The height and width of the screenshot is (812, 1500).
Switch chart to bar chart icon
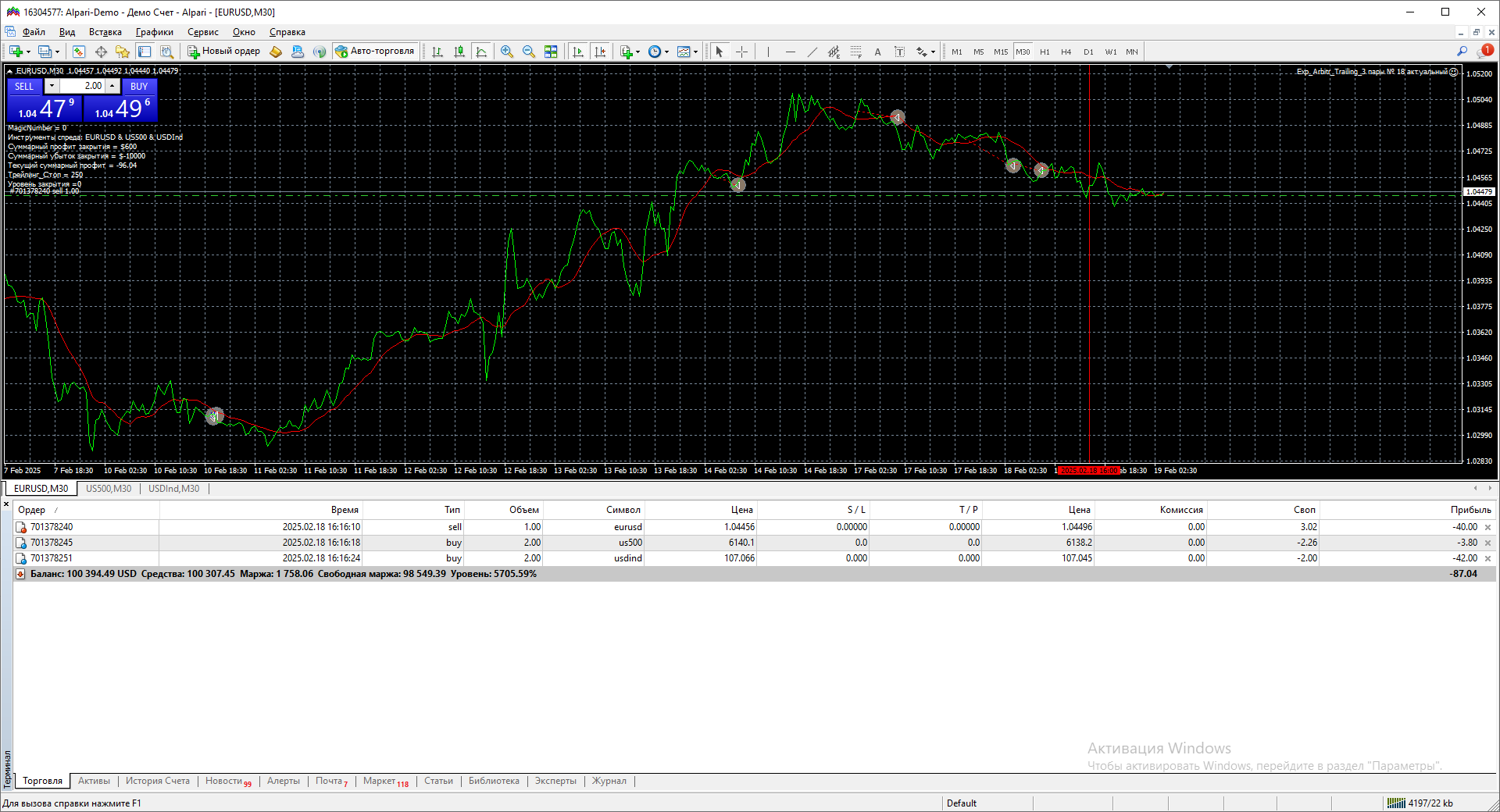pyautogui.click(x=437, y=52)
